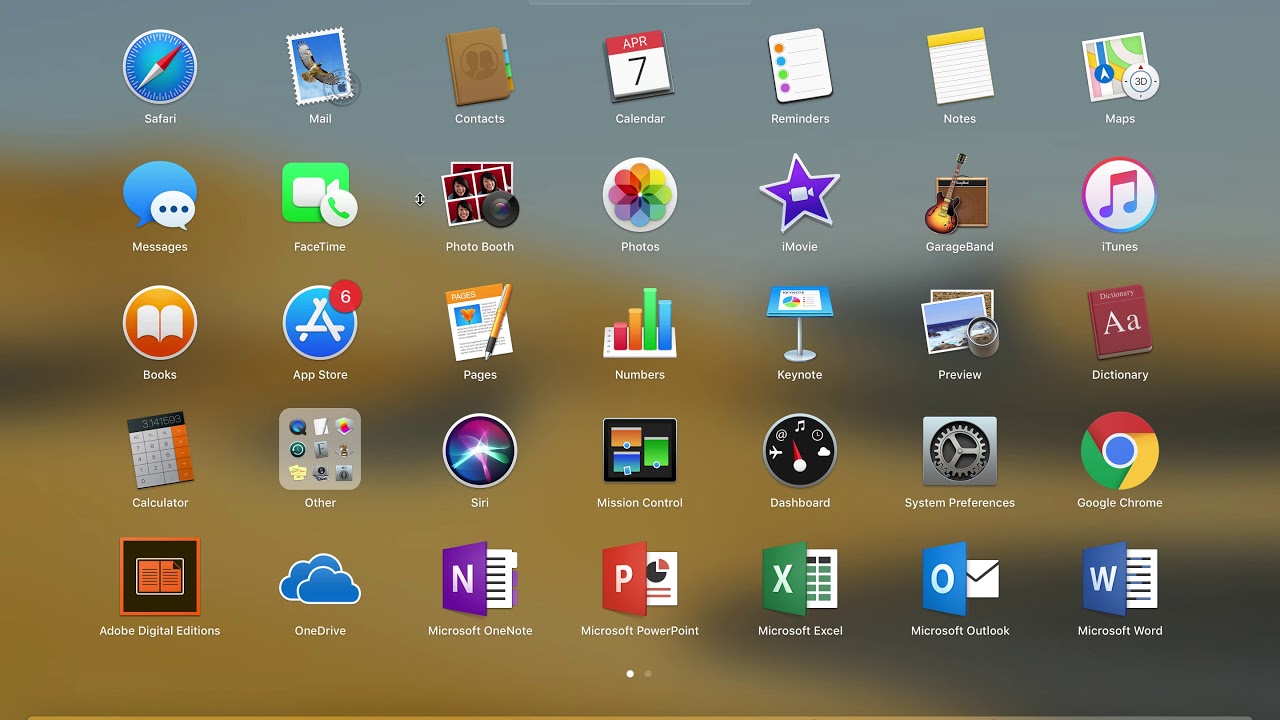Open the Dictionary app
1280x720 pixels.
coord(1120,323)
